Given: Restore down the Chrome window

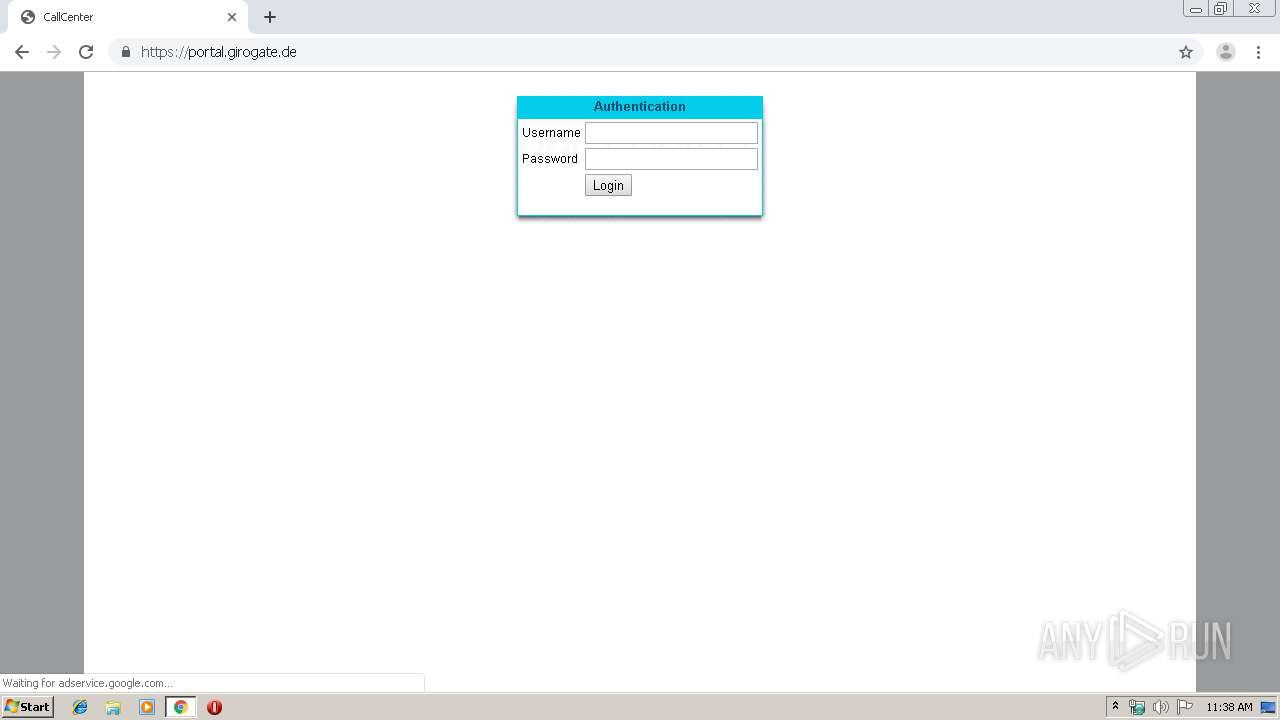Looking at the screenshot, I should pos(1221,9).
